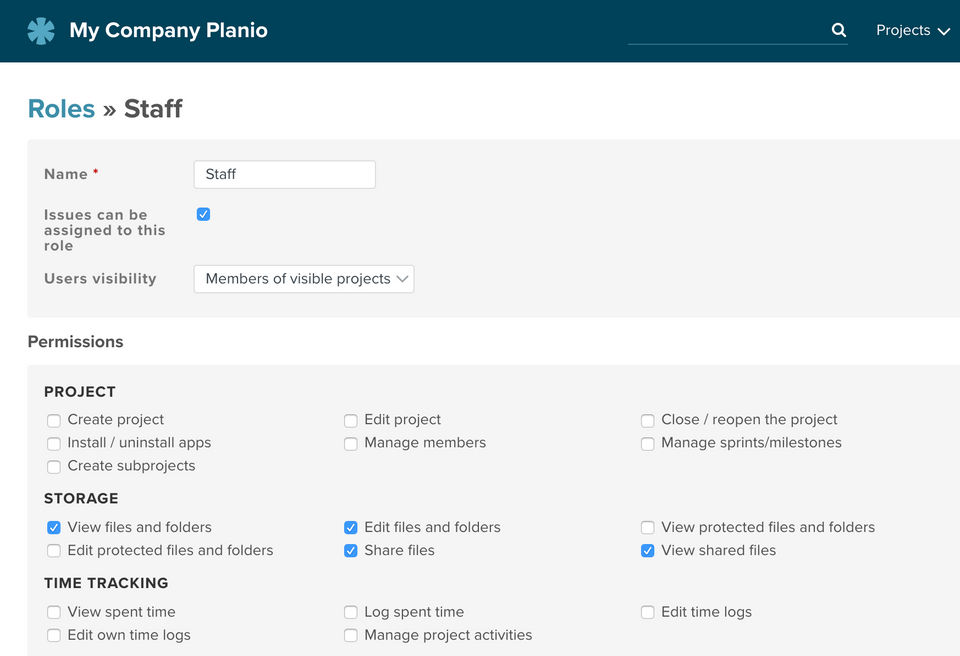The width and height of the screenshot is (960, 656).
Task: Expand the Users visibility dropdown
Action: pyautogui.click(x=303, y=279)
